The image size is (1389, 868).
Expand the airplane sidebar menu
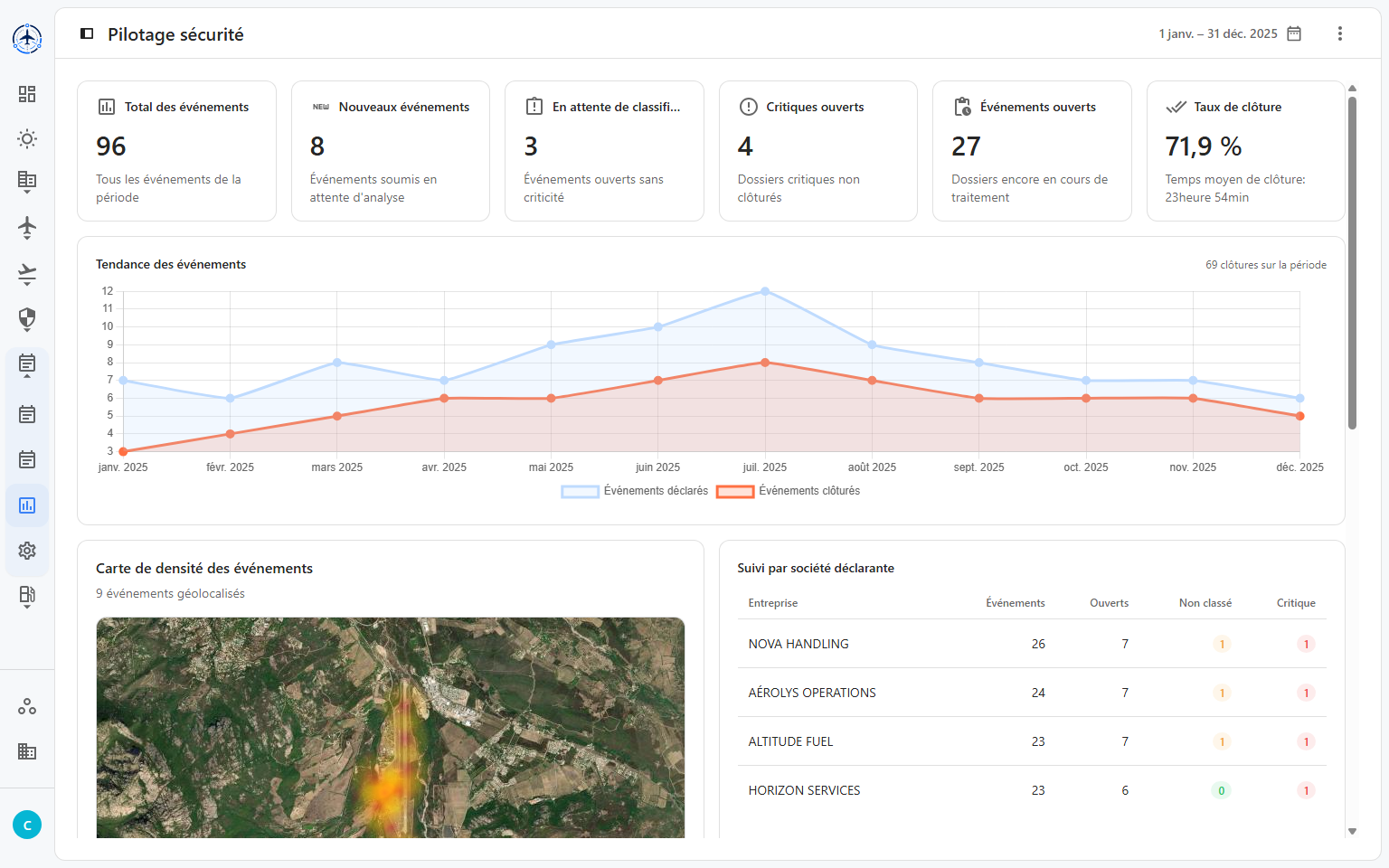[27, 228]
